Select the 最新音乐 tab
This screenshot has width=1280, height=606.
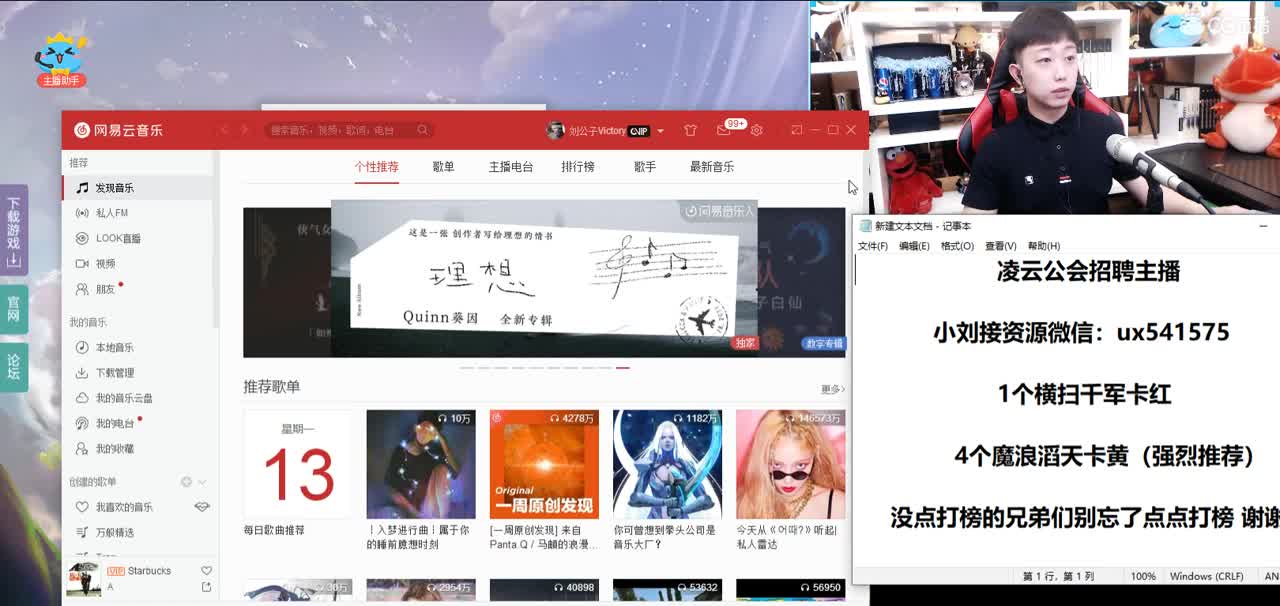pyautogui.click(x=712, y=167)
